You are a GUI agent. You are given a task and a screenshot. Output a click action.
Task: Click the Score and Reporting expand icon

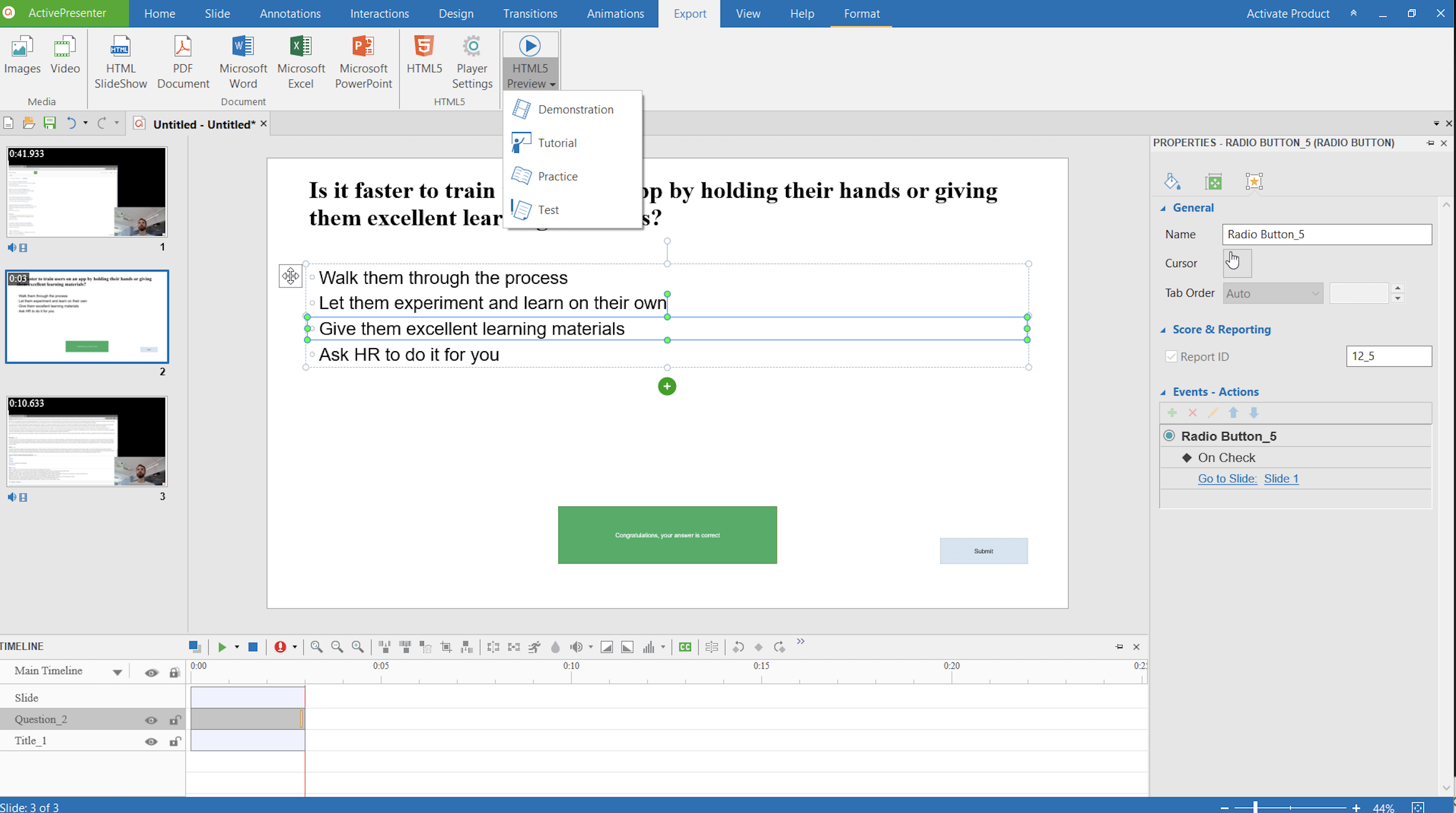(x=1163, y=329)
